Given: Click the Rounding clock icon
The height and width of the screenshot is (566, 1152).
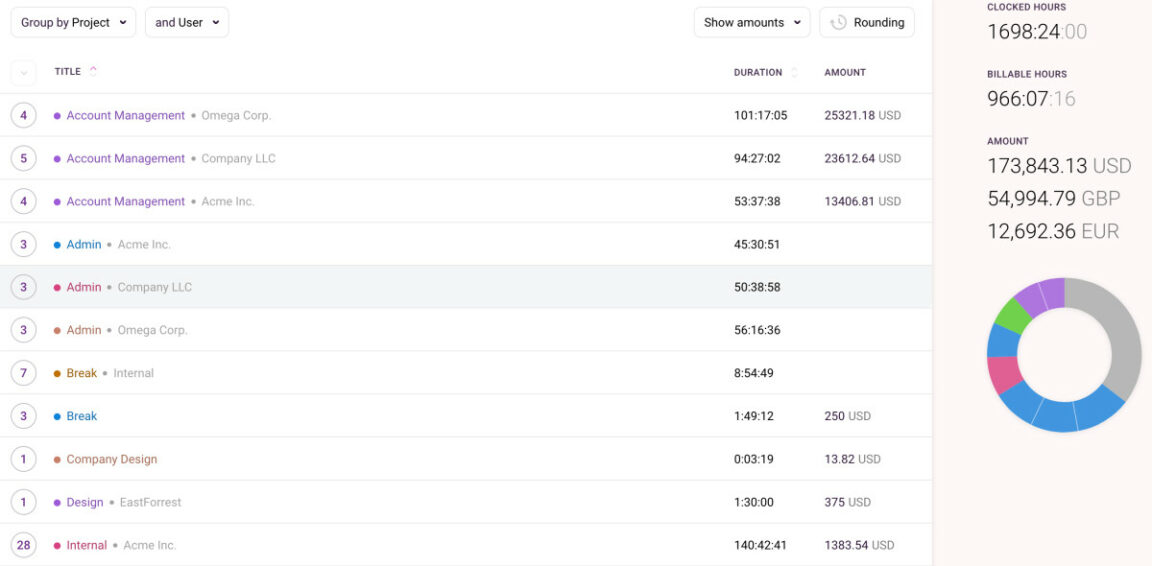Looking at the screenshot, I should pyautogui.click(x=838, y=23).
